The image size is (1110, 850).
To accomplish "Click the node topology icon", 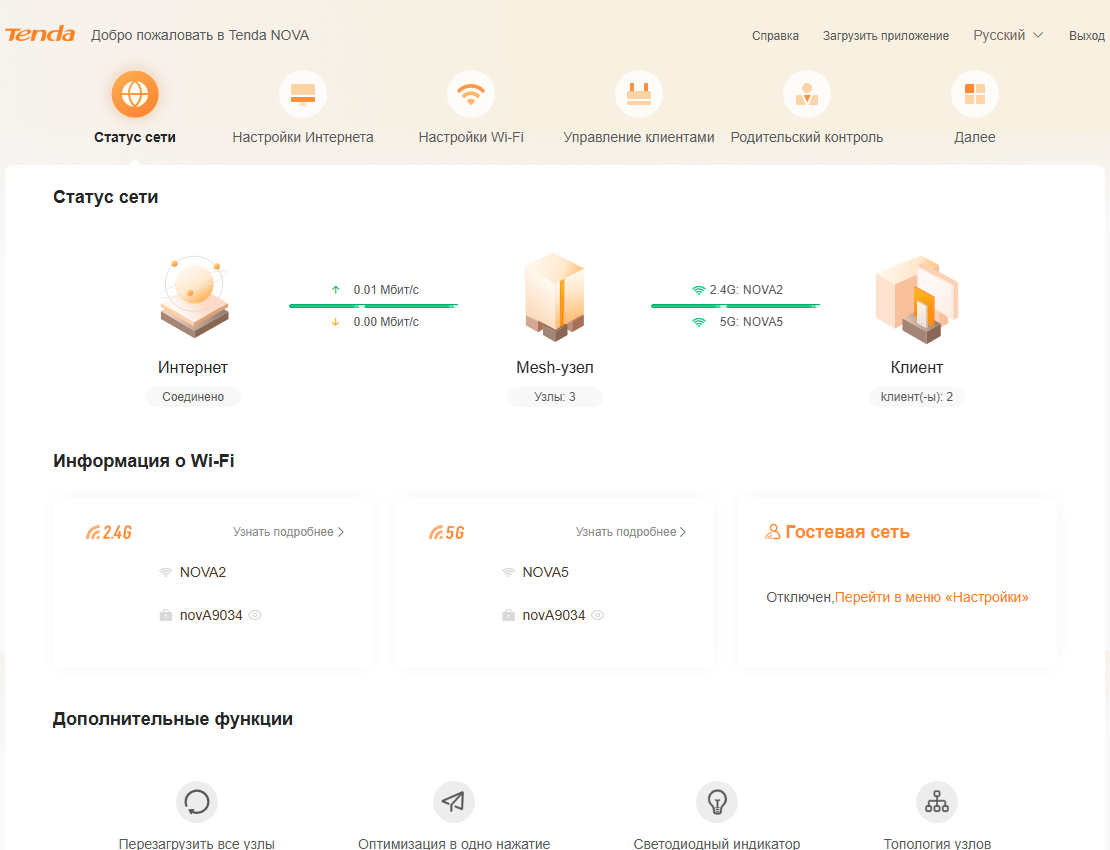I will (937, 802).
